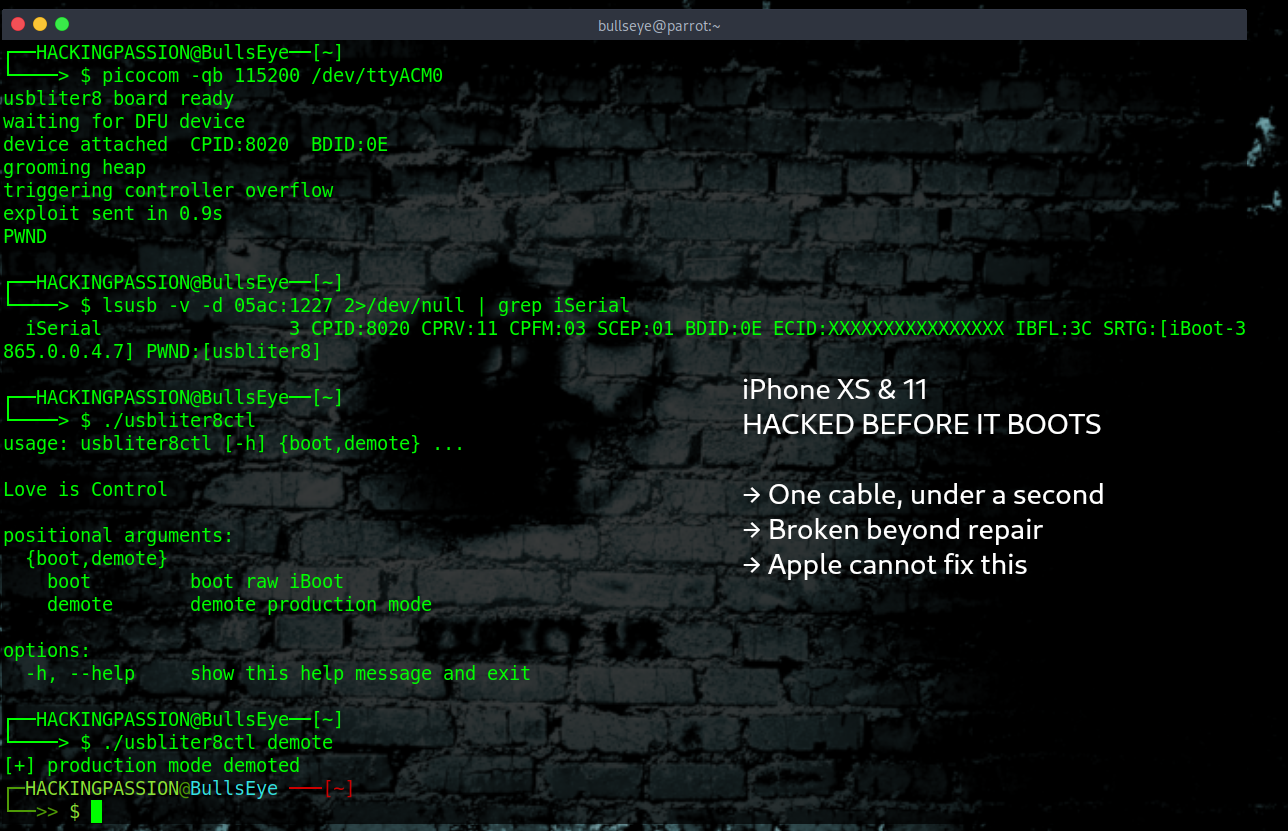Click 'Broken beyond repair' caption line
Screen dimensions: 1288x831
tap(893, 530)
